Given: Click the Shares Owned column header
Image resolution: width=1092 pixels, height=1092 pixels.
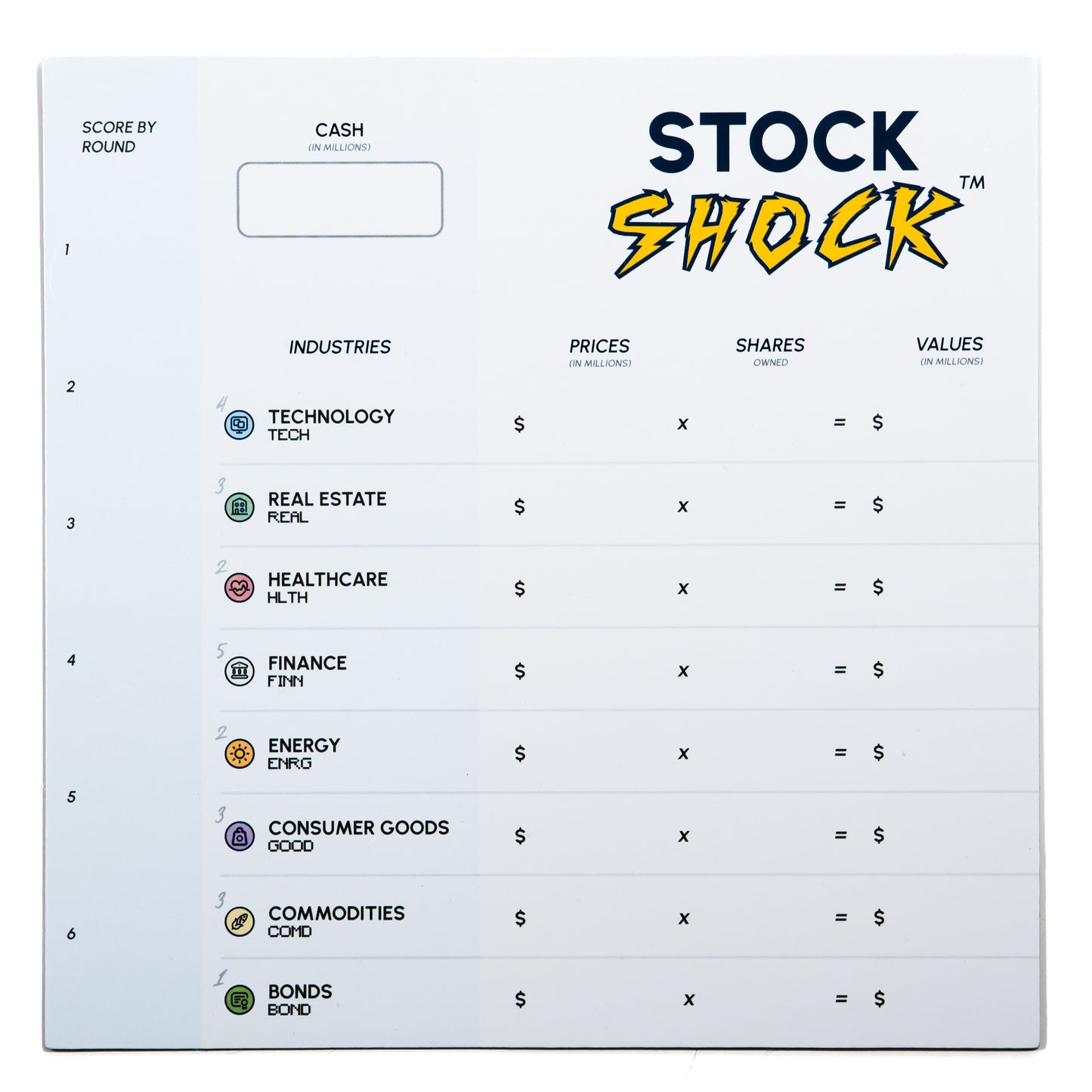Looking at the screenshot, I should click(x=770, y=345).
